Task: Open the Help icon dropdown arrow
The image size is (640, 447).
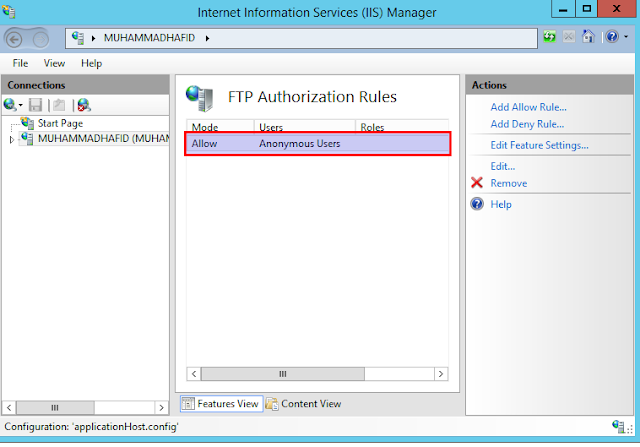Action: pyautogui.click(x=626, y=37)
